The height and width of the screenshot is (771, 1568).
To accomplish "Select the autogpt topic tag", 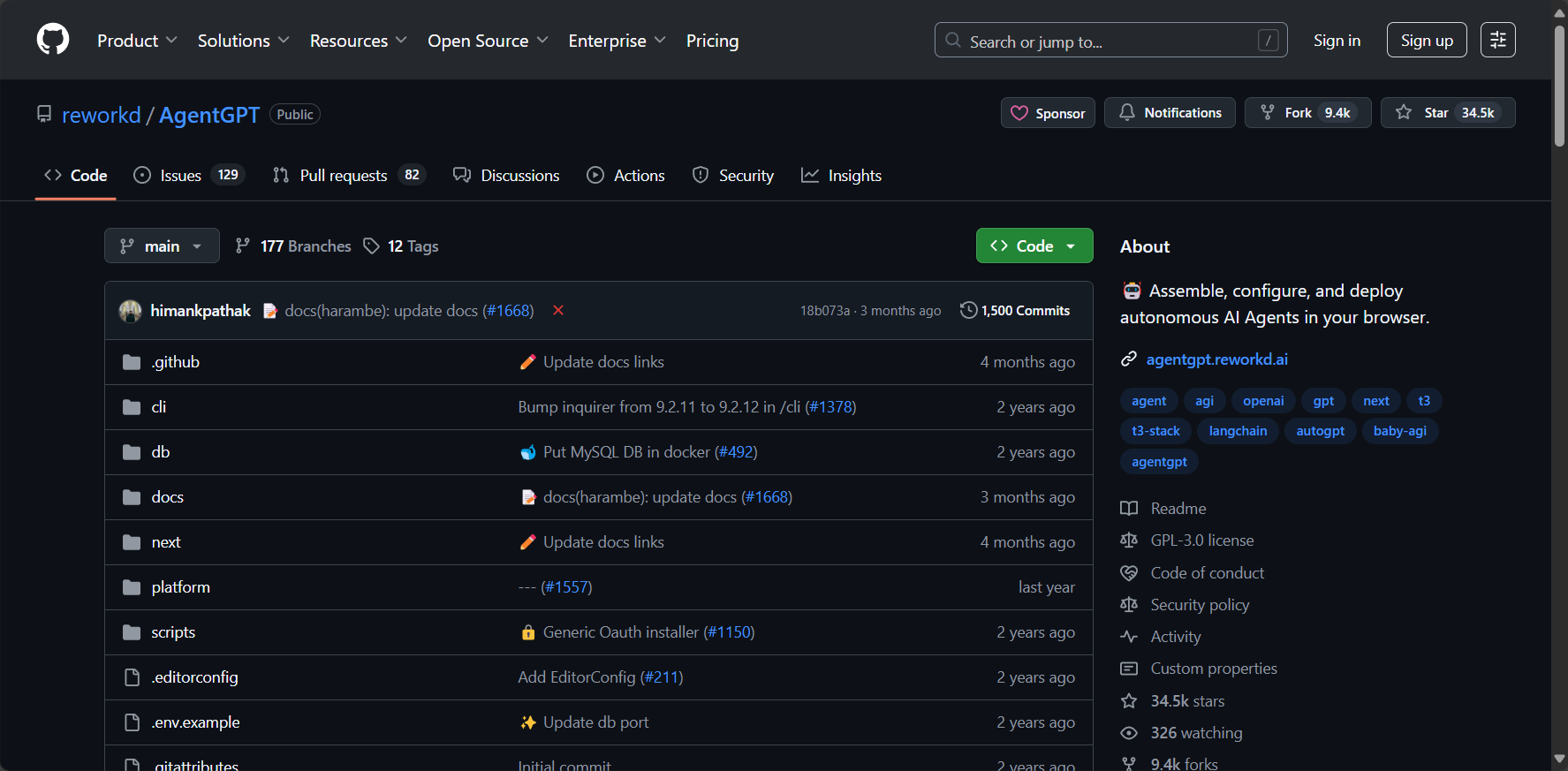I will (x=1320, y=431).
